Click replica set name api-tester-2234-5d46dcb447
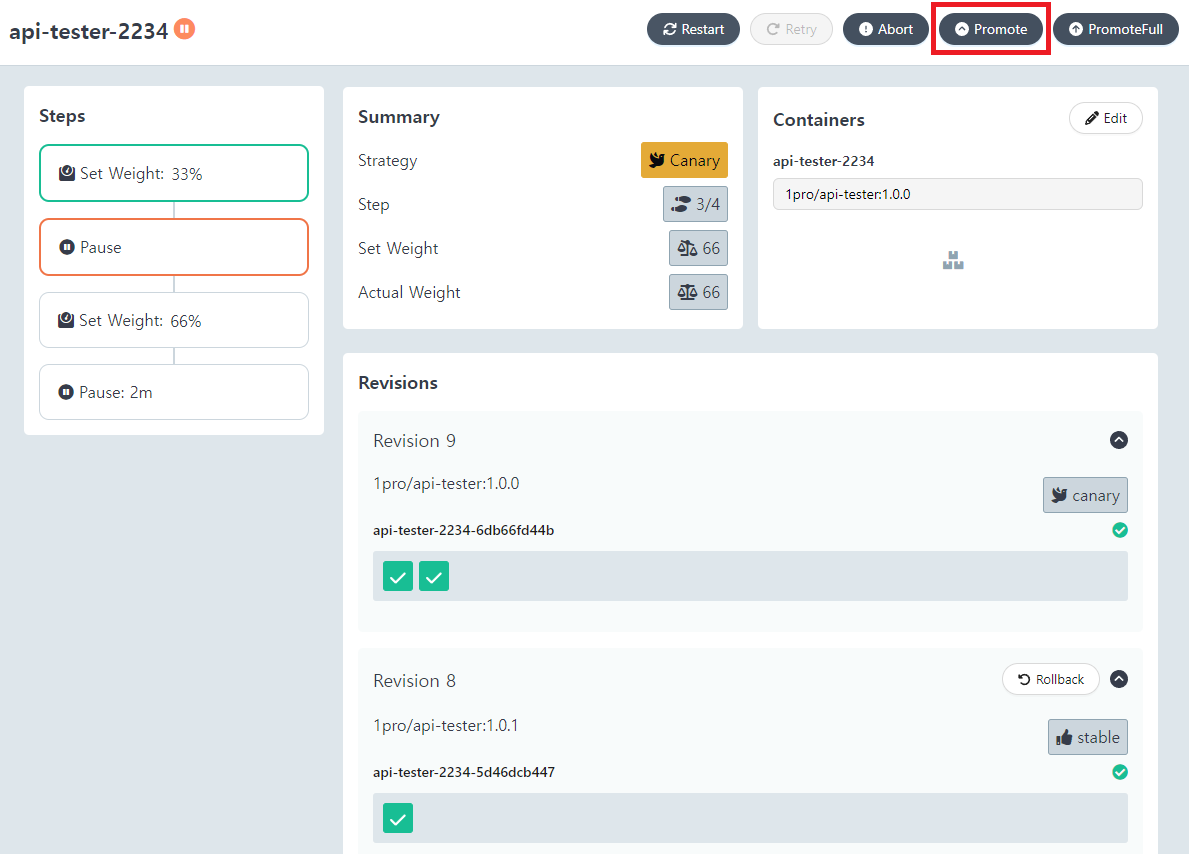The width and height of the screenshot is (1189, 854). tap(463, 772)
